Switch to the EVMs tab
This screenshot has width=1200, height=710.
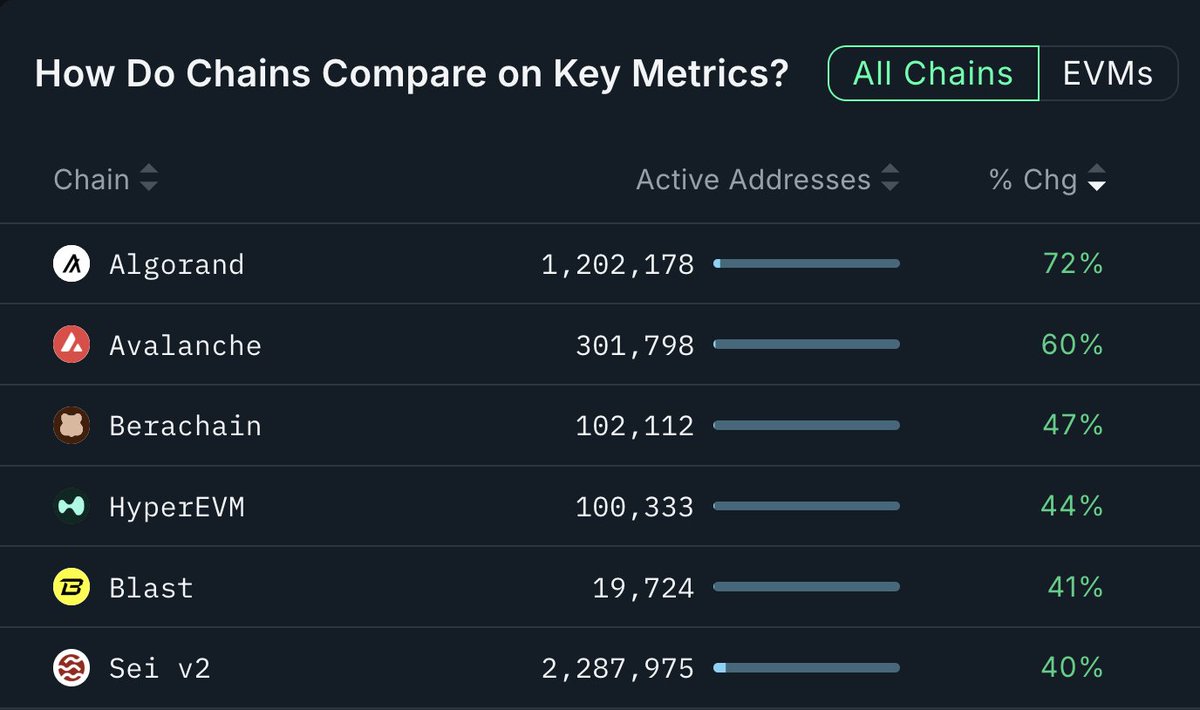[x=1107, y=73]
